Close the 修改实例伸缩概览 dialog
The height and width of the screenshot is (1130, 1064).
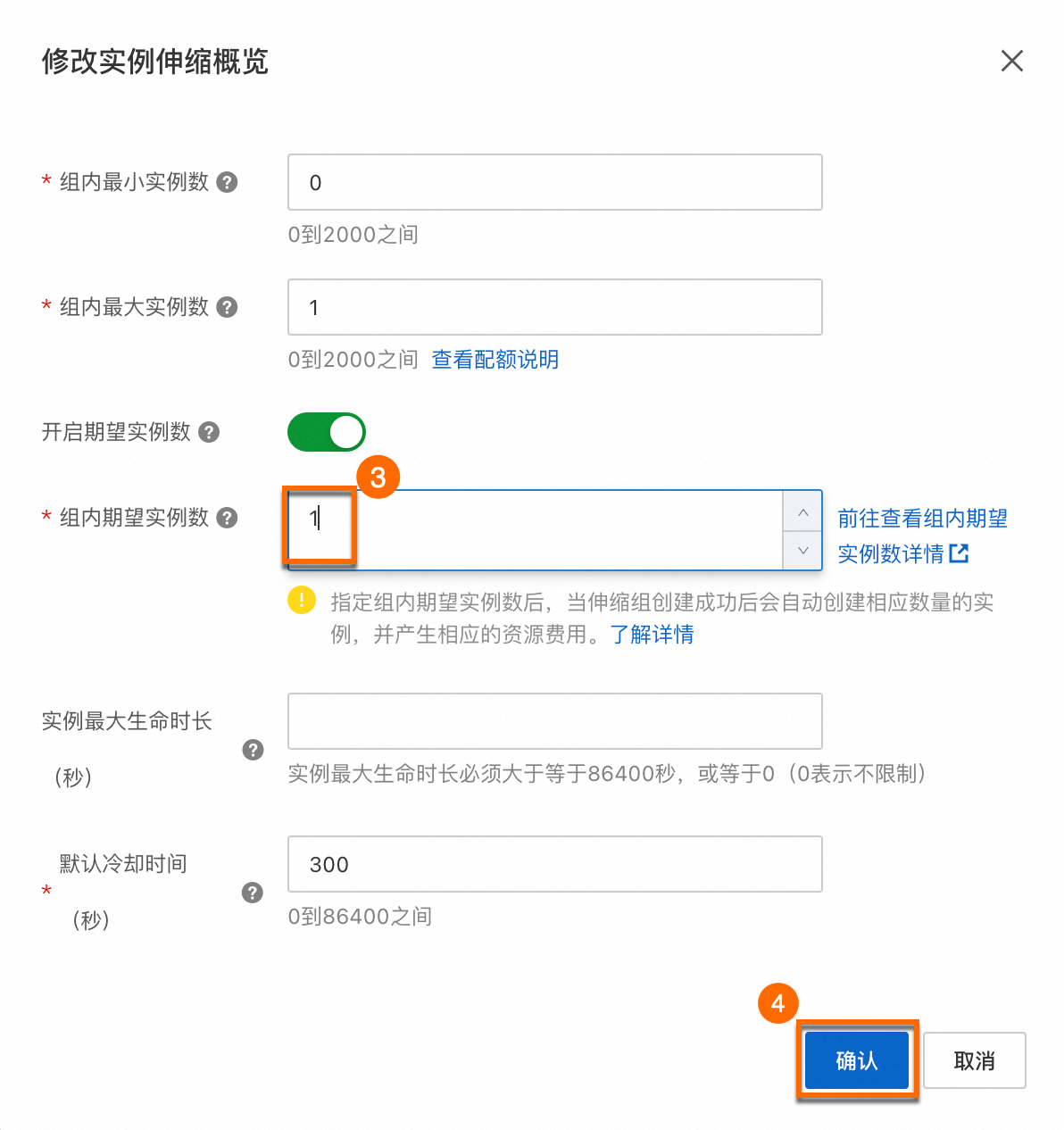pyautogui.click(x=1011, y=61)
